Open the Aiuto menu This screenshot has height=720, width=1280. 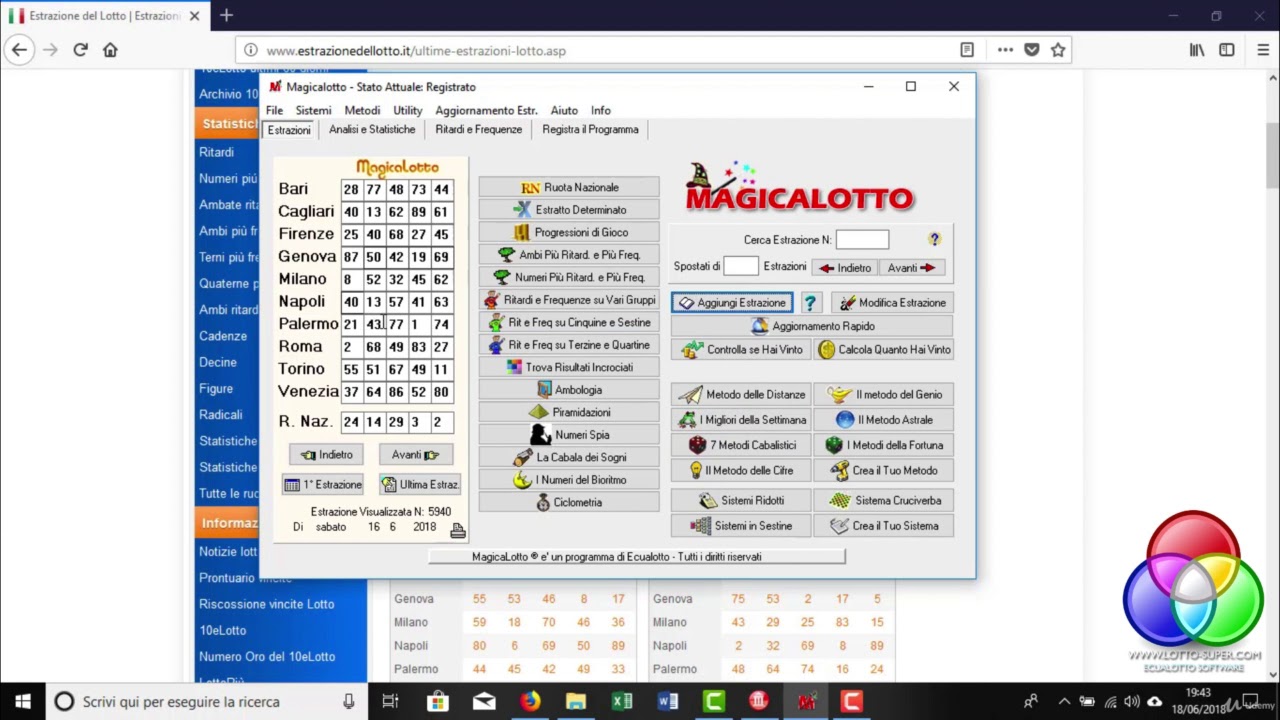click(x=564, y=110)
